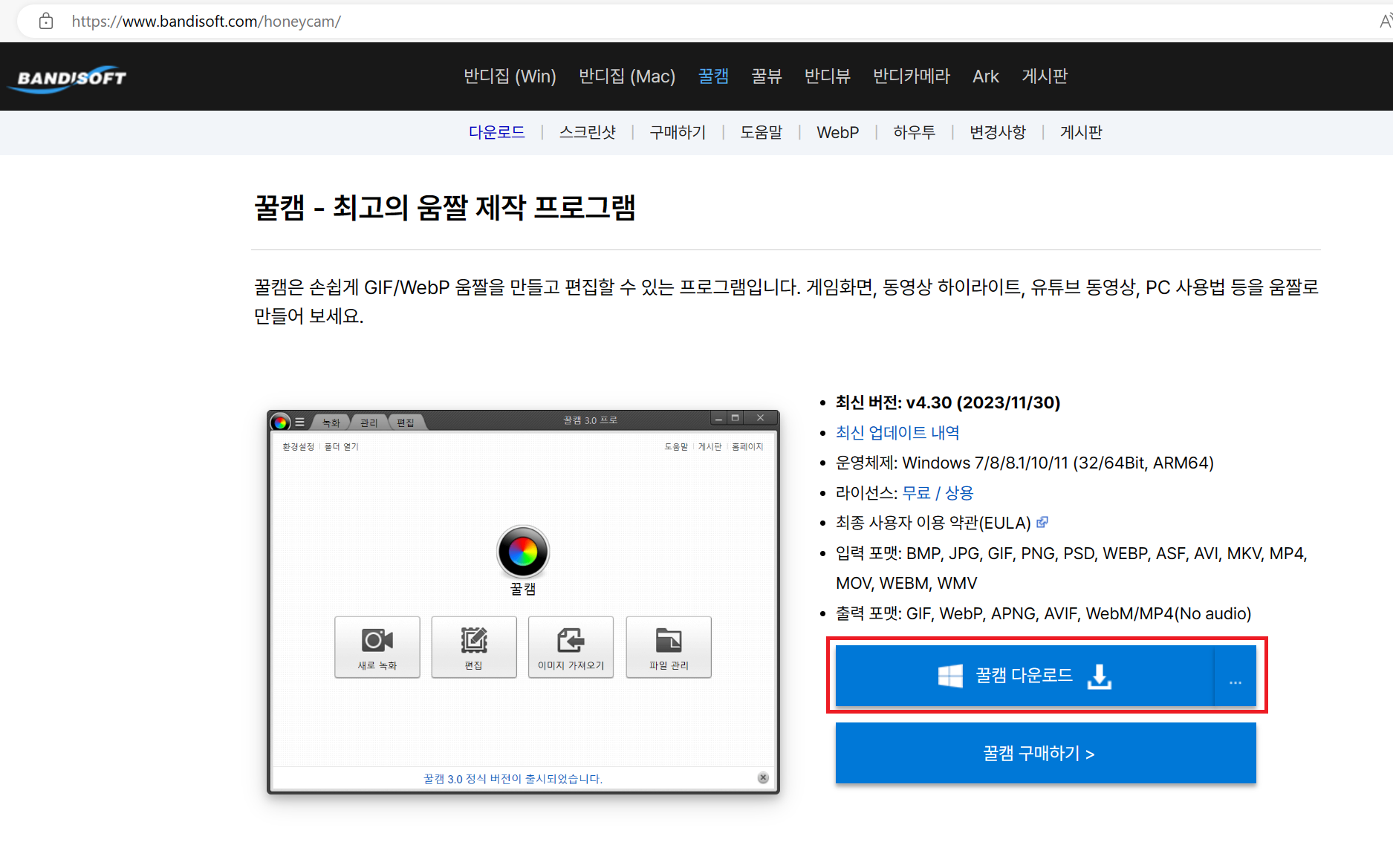Select the 다운로드 sub-menu tab
This screenshot has width=1393, height=868.
(x=496, y=132)
